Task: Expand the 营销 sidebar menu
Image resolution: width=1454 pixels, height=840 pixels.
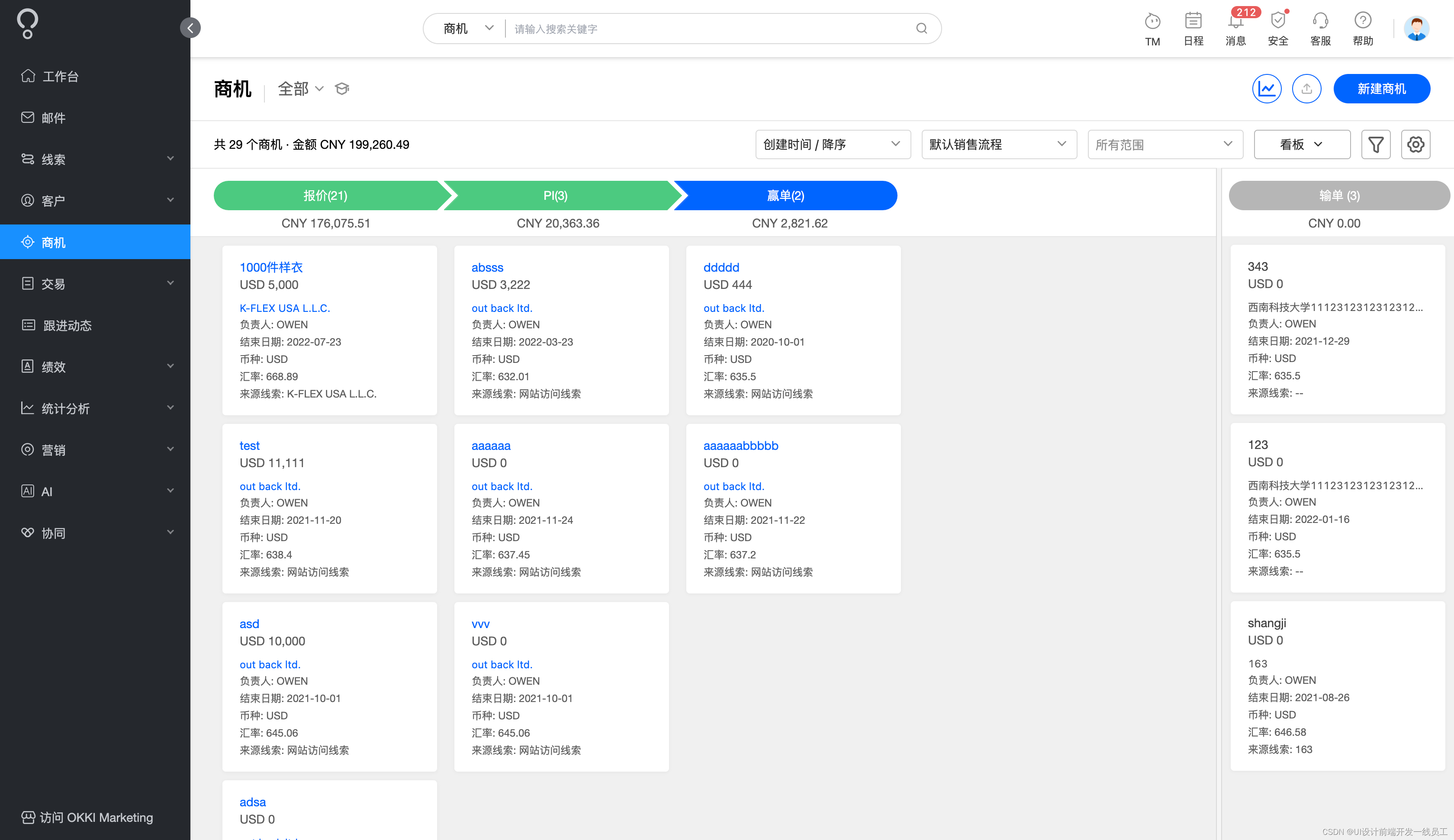Action: point(95,450)
